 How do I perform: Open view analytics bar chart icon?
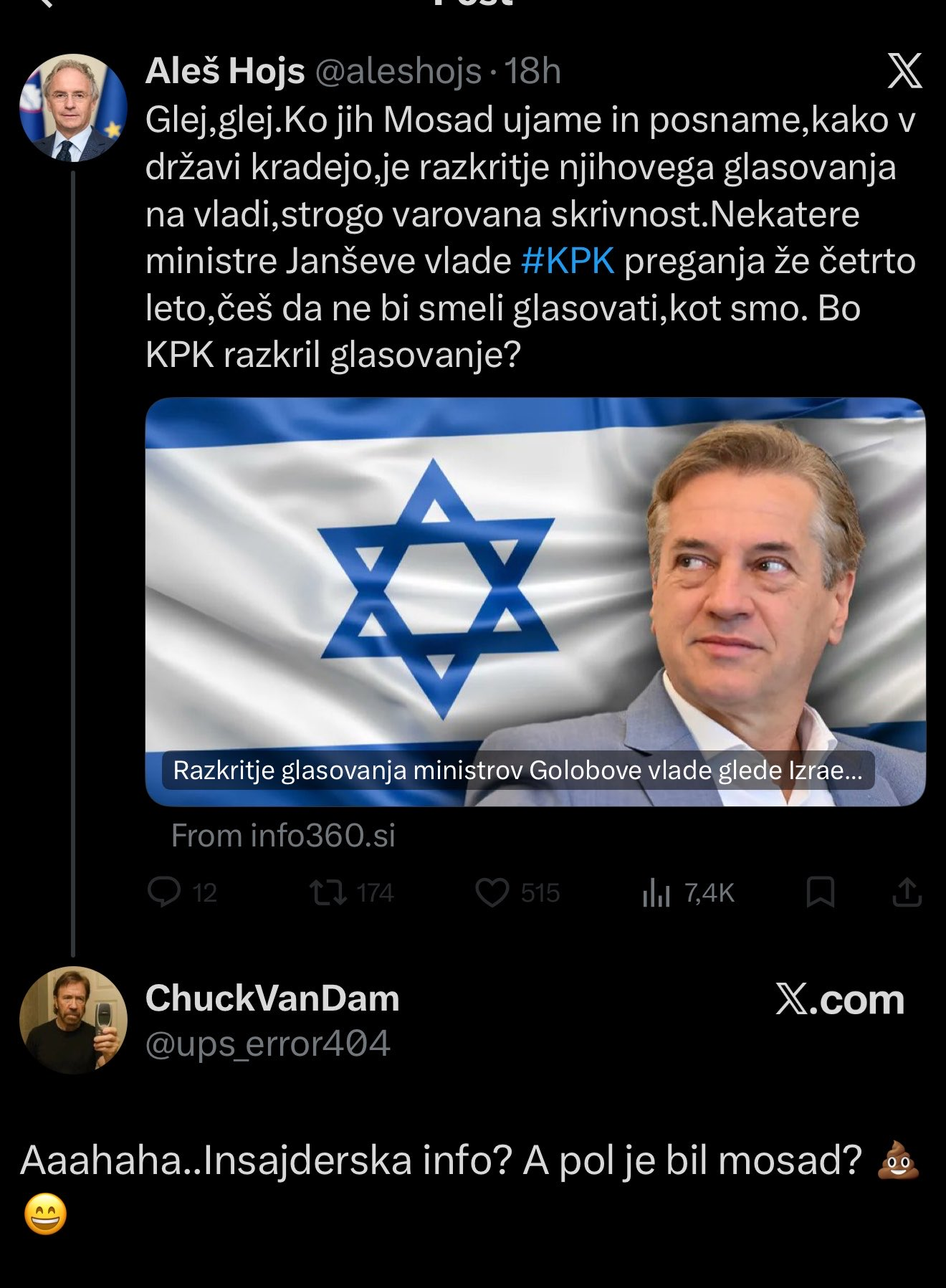point(656,893)
